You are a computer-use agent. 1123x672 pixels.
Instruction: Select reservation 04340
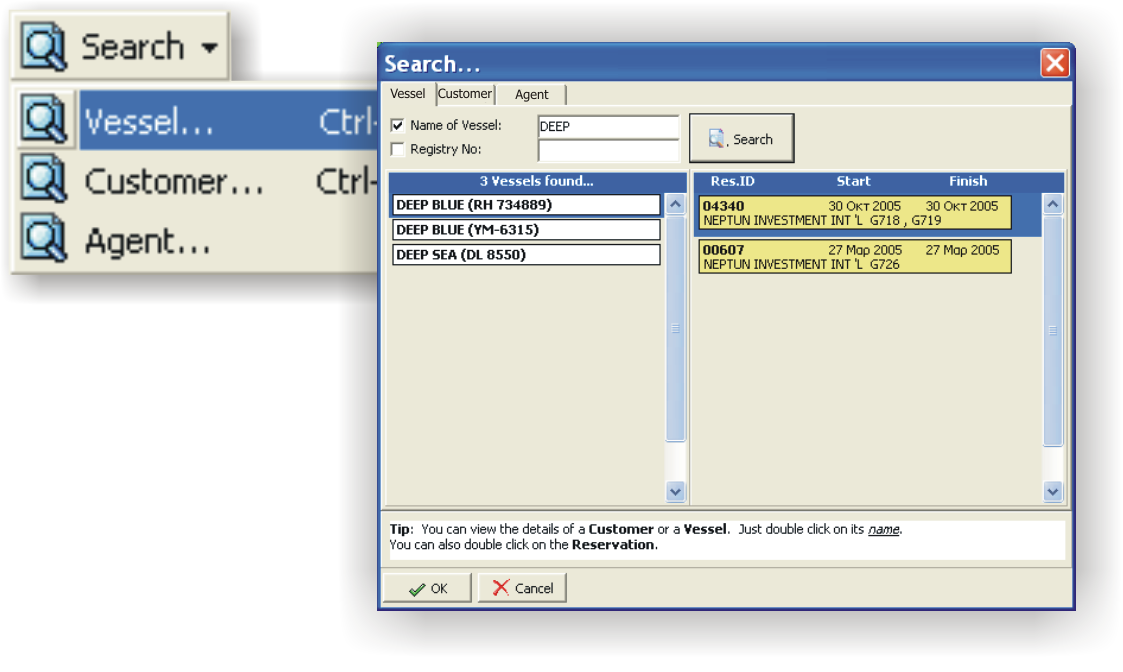[854, 213]
